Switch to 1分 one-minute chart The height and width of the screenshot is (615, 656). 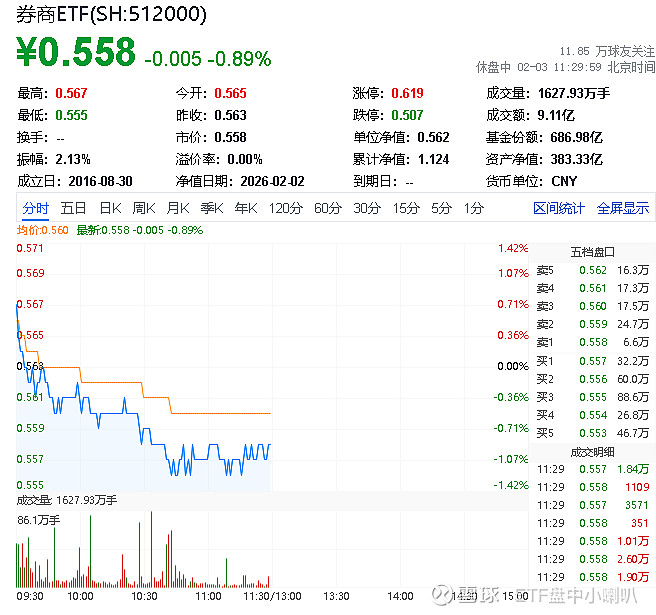point(473,208)
